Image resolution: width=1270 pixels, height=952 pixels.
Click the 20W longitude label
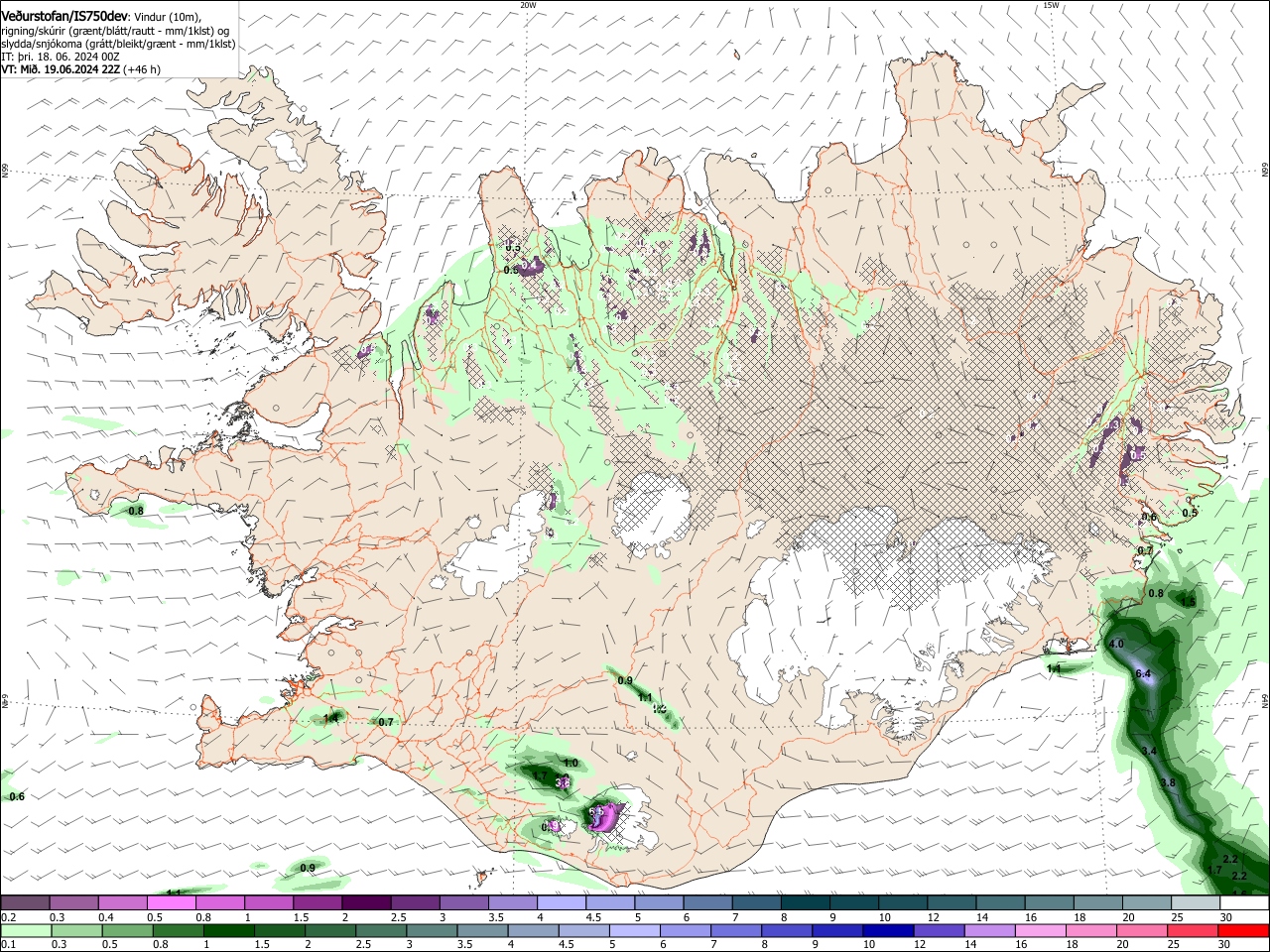(528, 5)
